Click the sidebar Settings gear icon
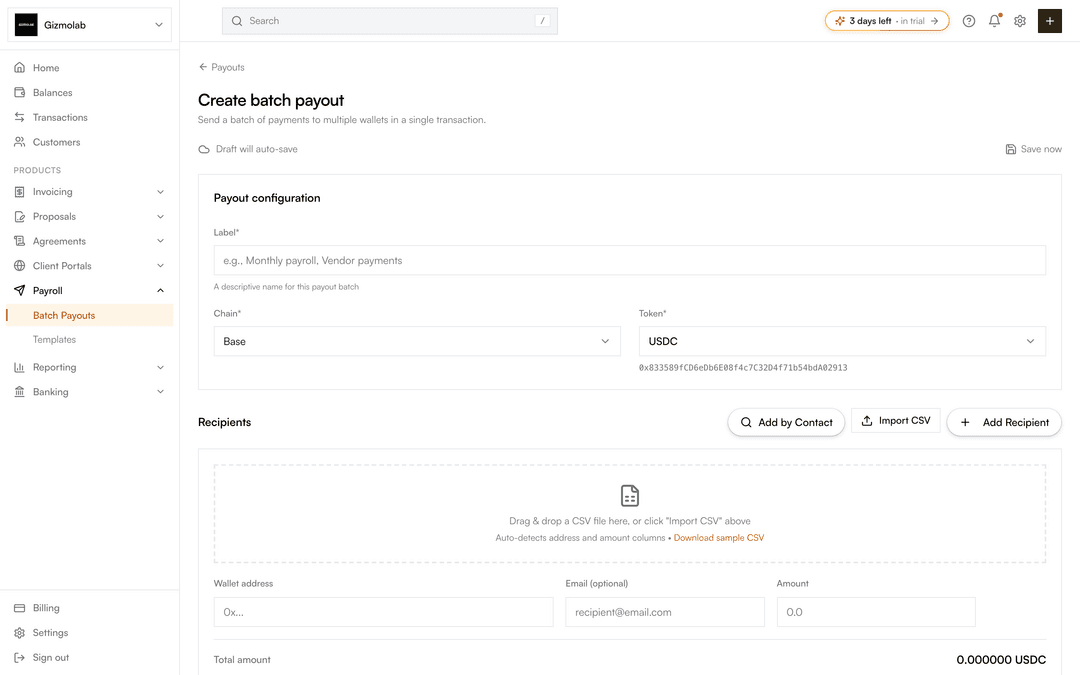 coord(19,633)
